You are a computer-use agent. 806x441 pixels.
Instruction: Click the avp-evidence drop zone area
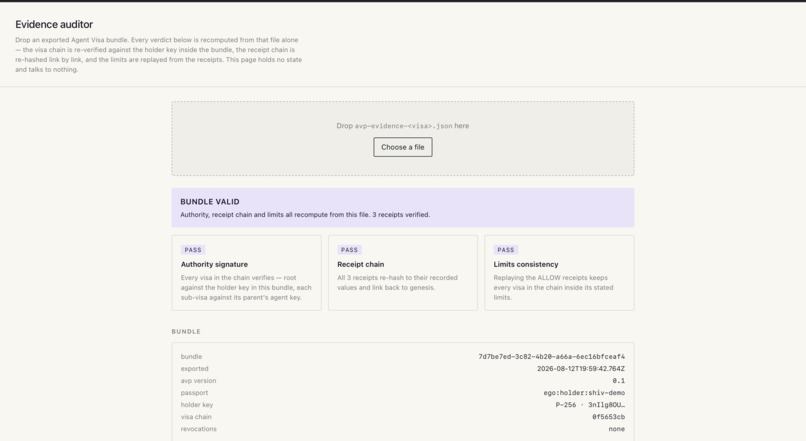(x=402, y=138)
